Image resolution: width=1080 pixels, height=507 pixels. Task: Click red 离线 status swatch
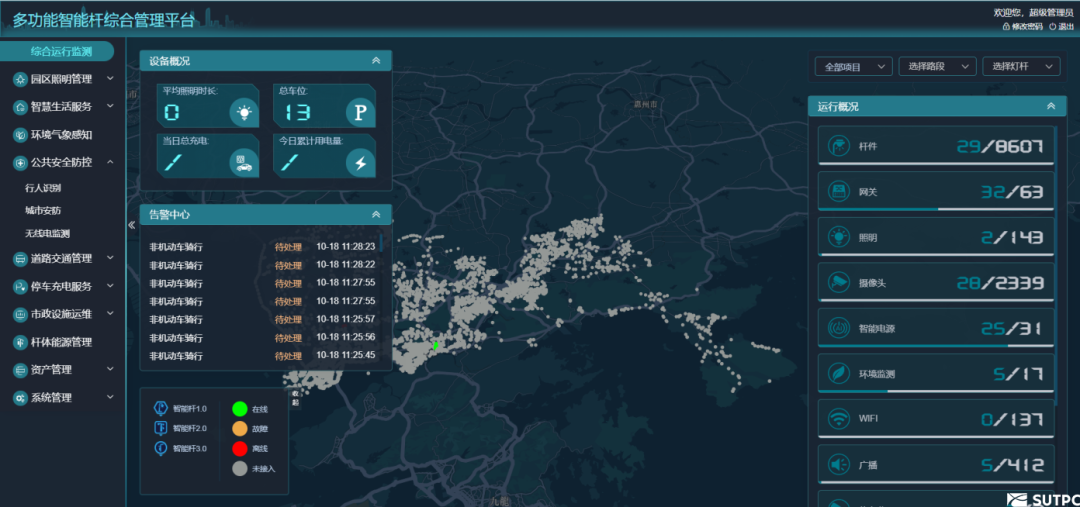point(240,448)
